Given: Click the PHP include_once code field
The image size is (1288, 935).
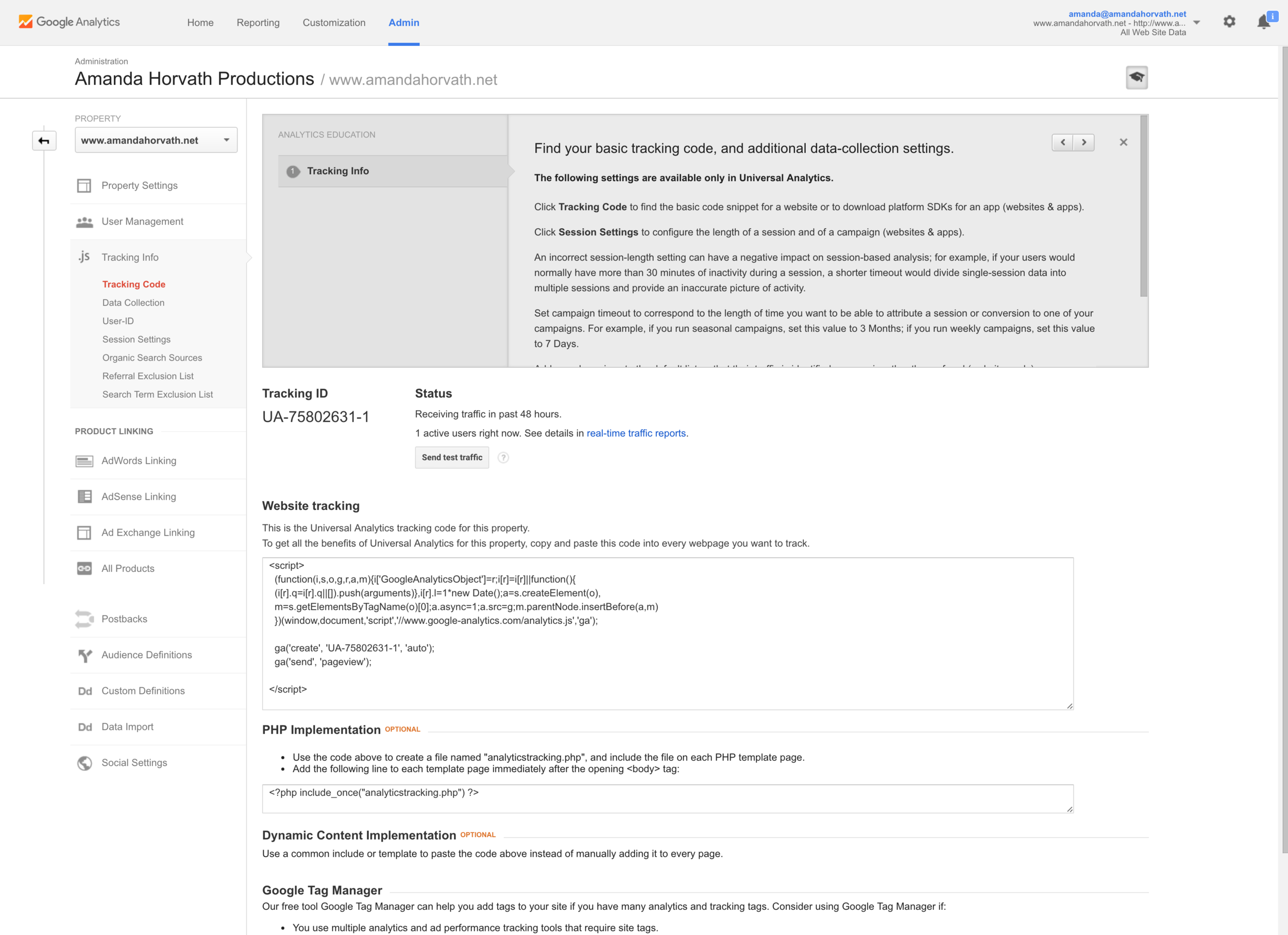Looking at the screenshot, I should coord(668,799).
